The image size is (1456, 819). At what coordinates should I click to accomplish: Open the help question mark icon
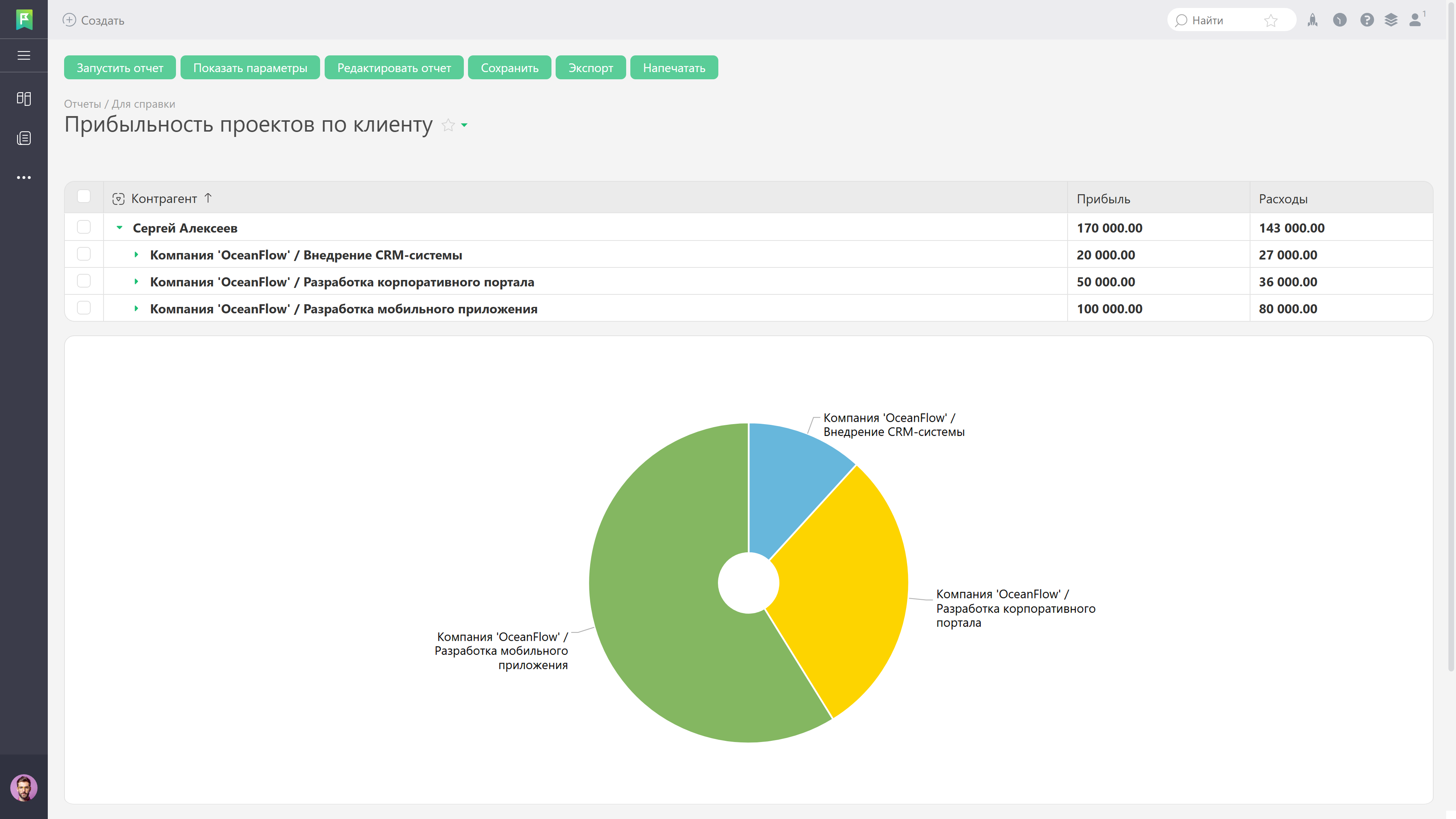tap(1367, 20)
